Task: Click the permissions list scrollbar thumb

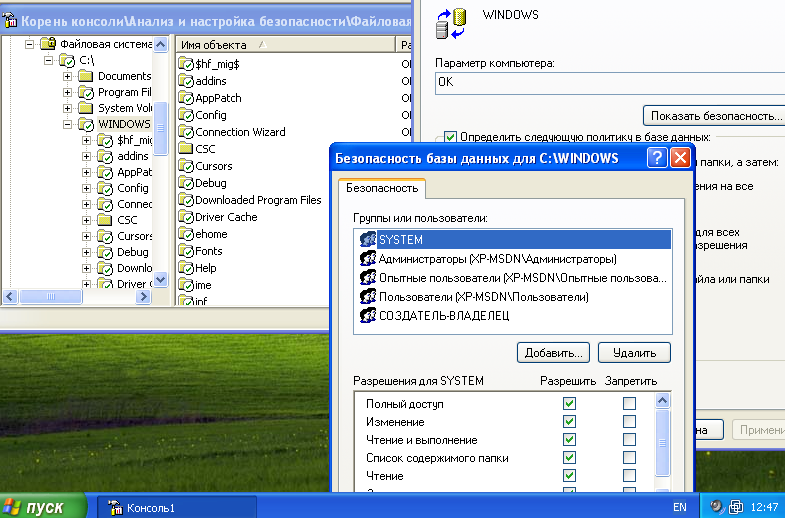Action: pyautogui.click(x=662, y=443)
